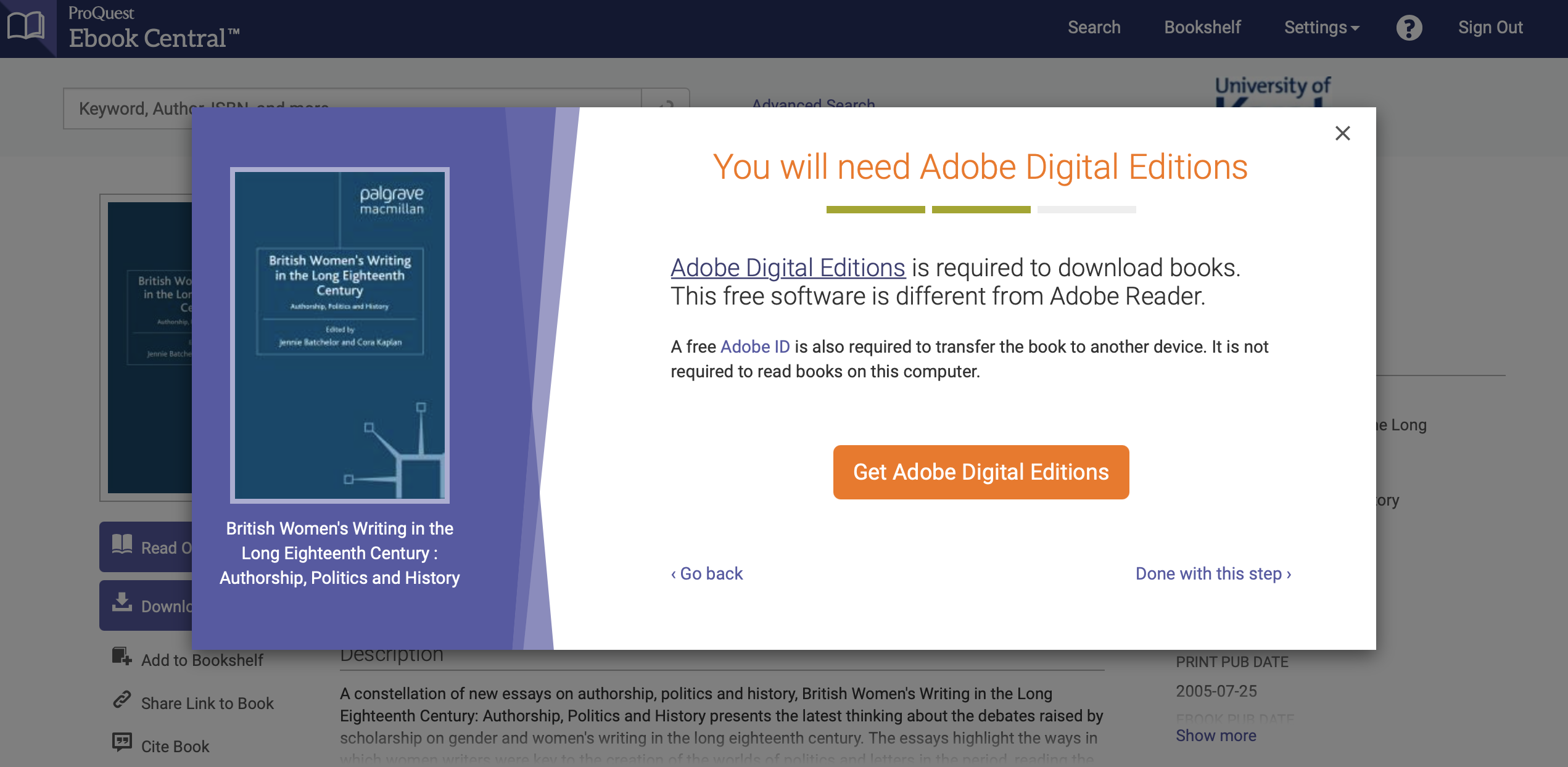Expand details with Show more
The width and height of the screenshot is (1568, 767).
coord(1215,736)
